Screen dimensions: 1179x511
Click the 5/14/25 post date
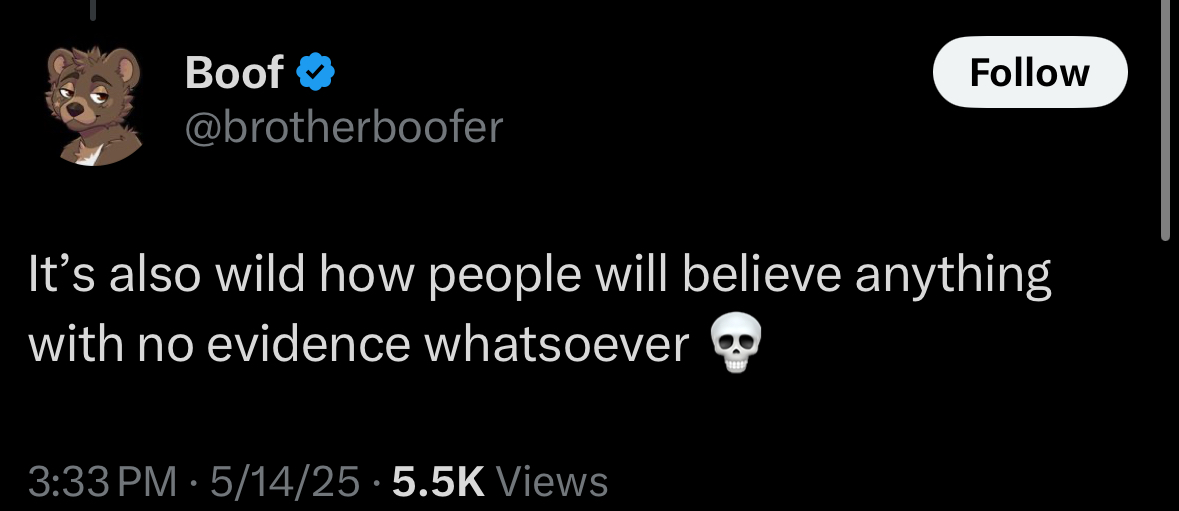coord(285,482)
